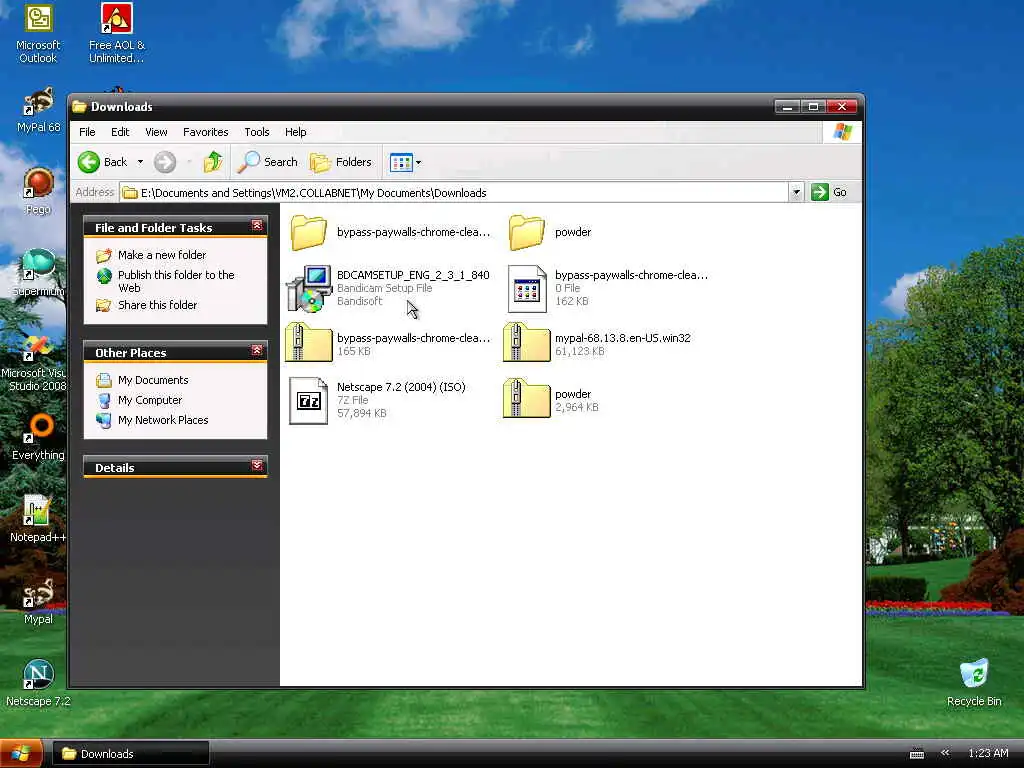Image resolution: width=1024 pixels, height=768 pixels.
Task: Expand the Details panel
Action: pos(257,466)
